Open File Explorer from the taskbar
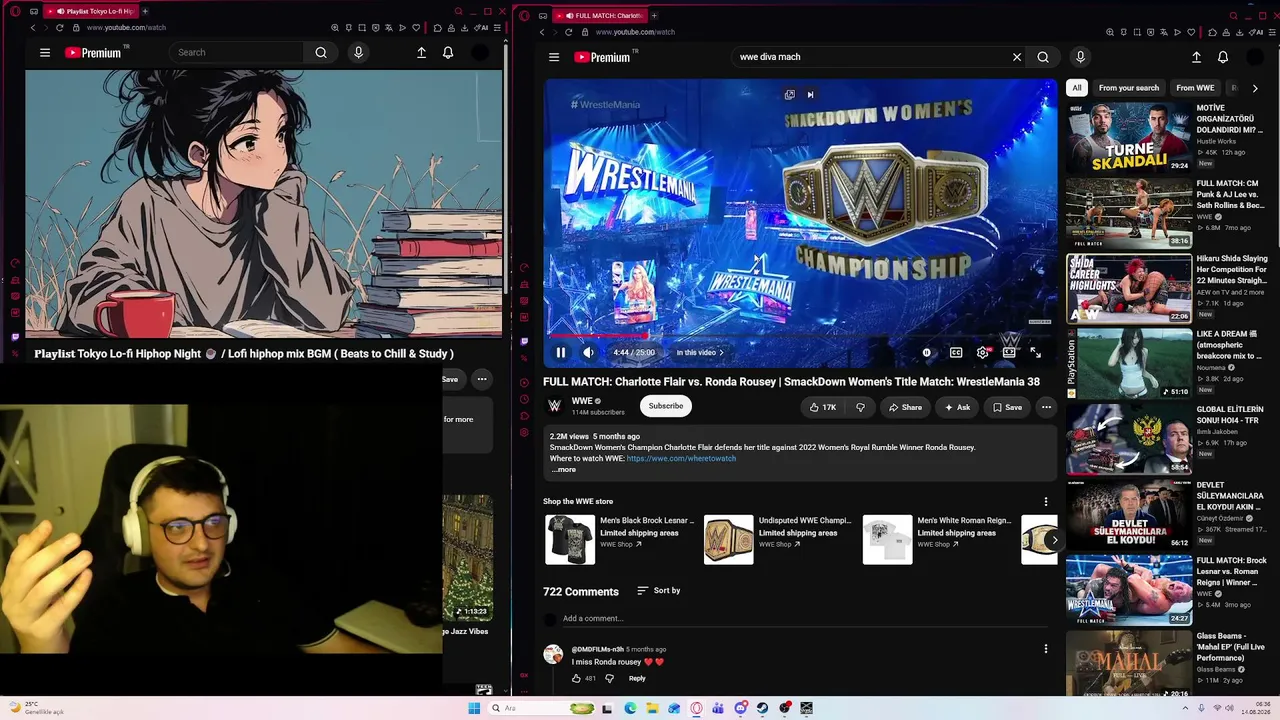The width and height of the screenshot is (1280, 720). 652,708
